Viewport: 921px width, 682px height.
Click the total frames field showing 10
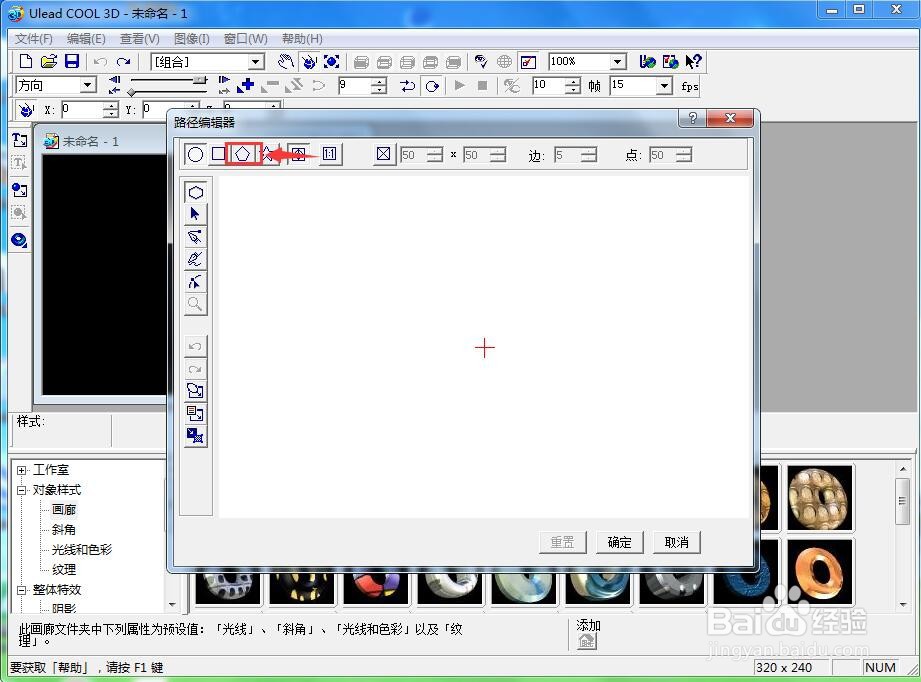(549, 86)
